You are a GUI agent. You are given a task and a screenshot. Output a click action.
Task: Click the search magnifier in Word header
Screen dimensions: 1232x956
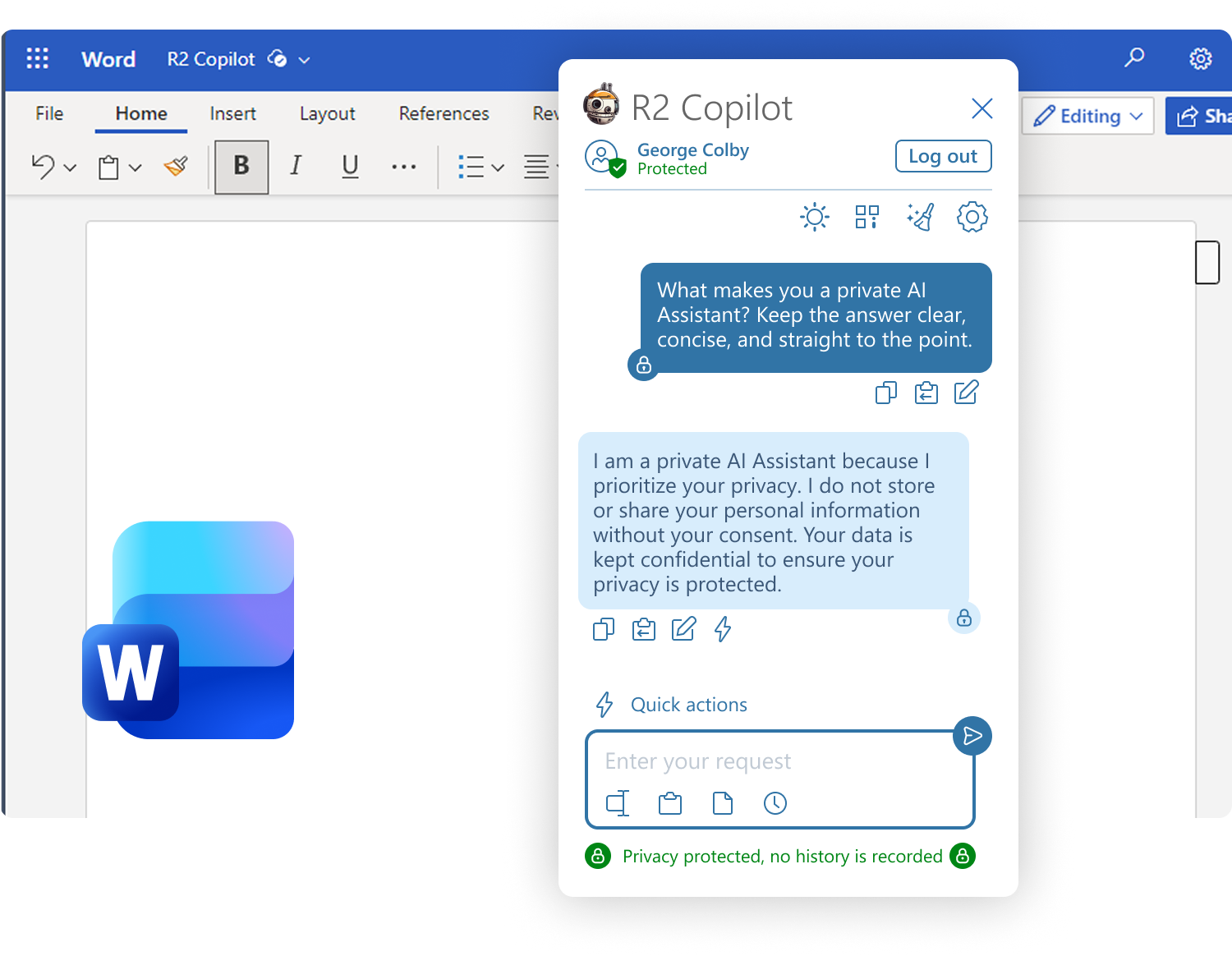1134,57
